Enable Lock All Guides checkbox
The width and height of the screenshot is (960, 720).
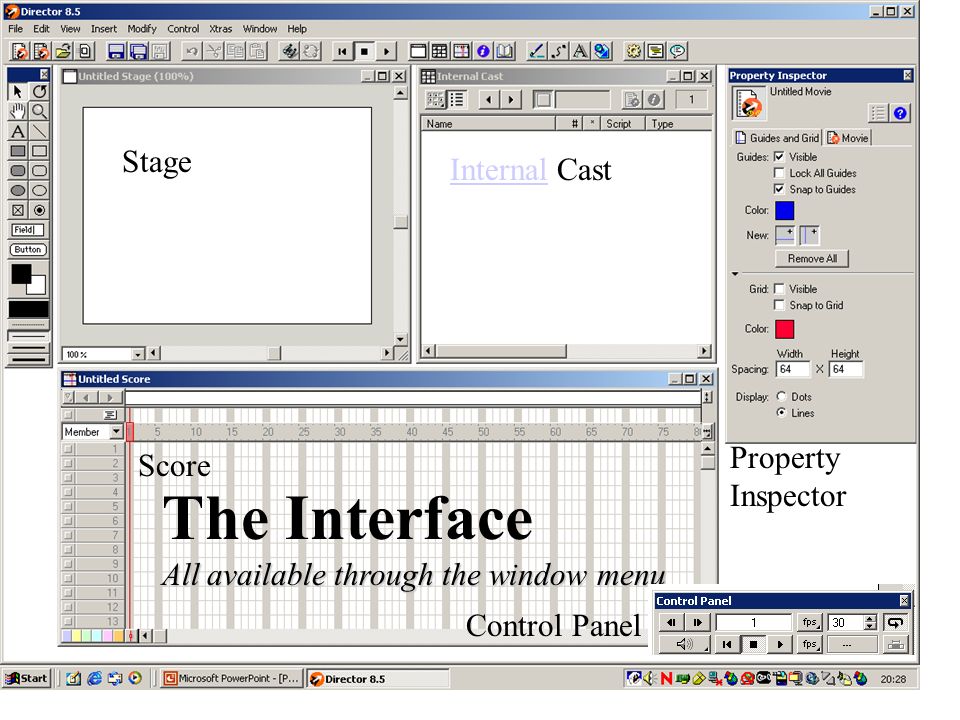779,173
